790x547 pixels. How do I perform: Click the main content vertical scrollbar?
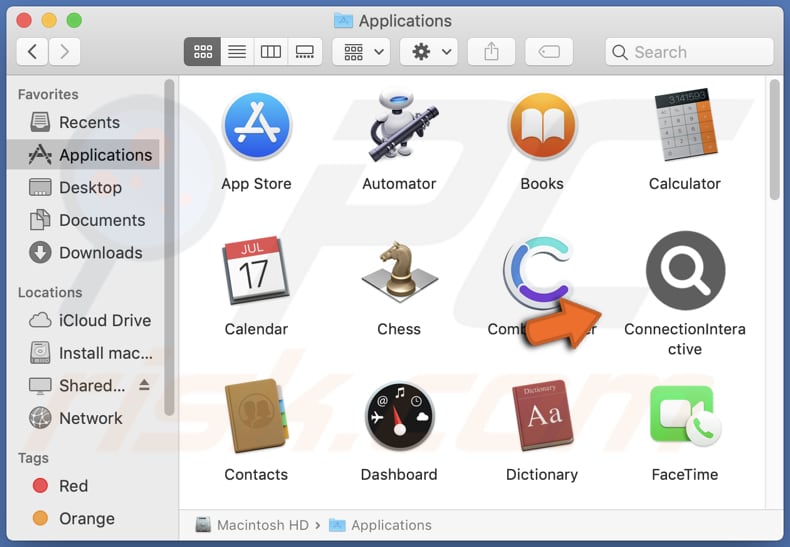pyautogui.click(x=775, y=140)
